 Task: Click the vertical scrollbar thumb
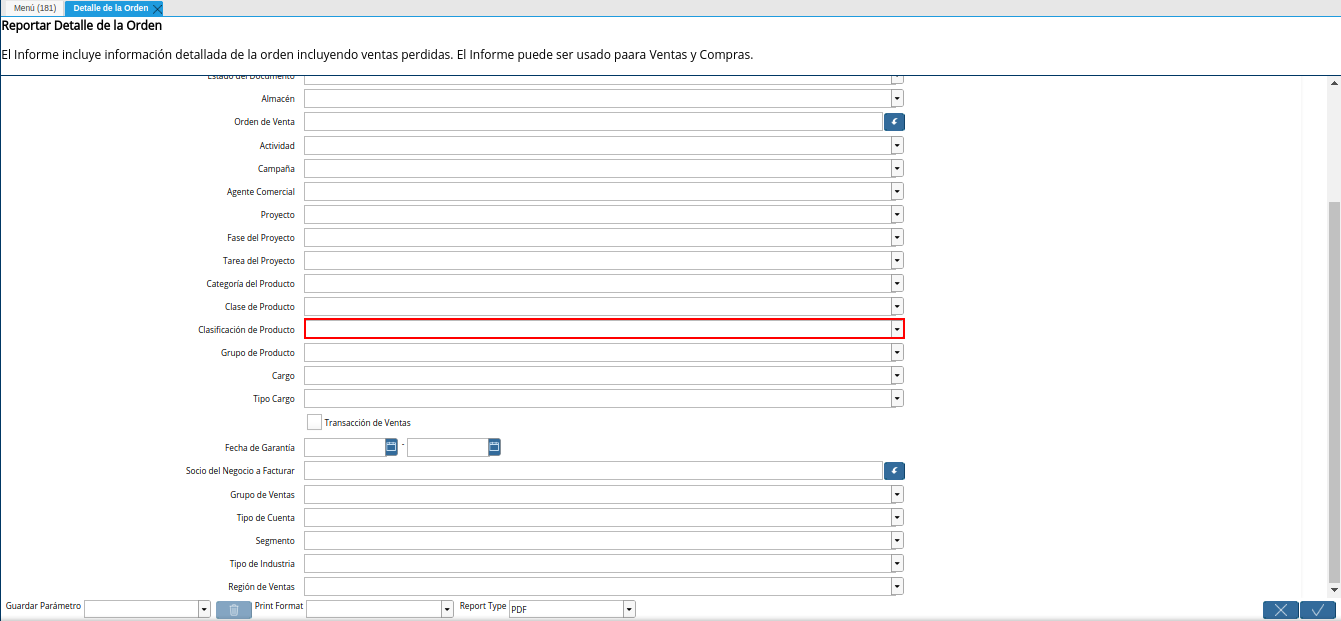pyautogui.click(x=1334, y=390)
